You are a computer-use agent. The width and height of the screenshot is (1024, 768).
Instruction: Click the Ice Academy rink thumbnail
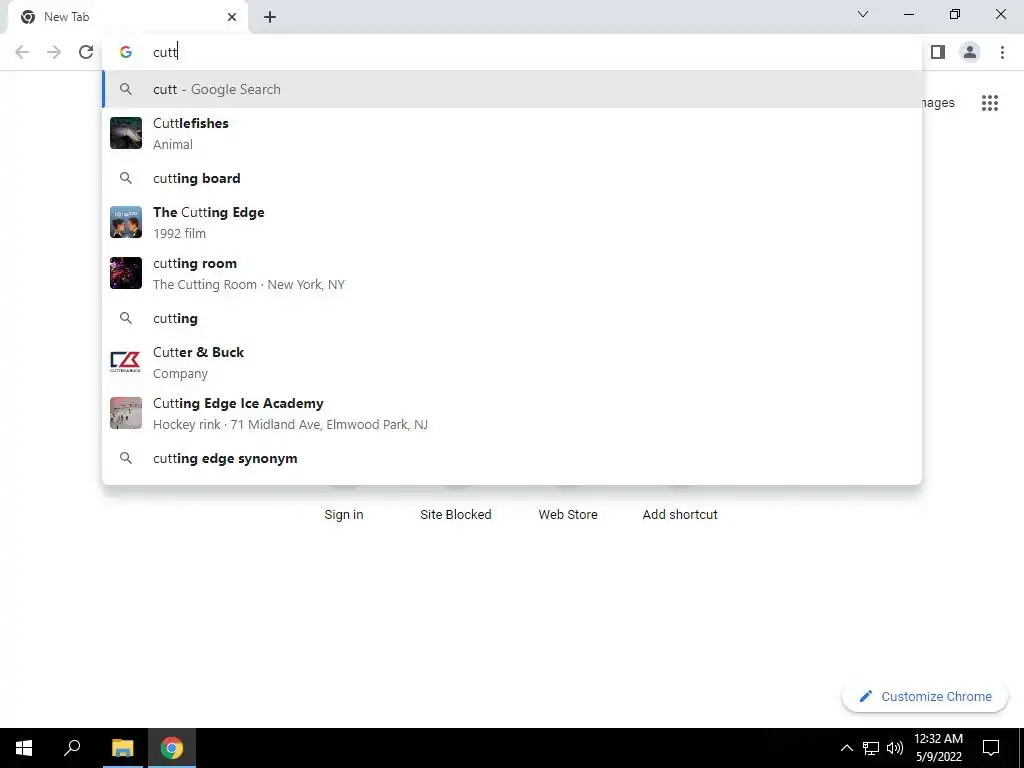coord(126,413)
